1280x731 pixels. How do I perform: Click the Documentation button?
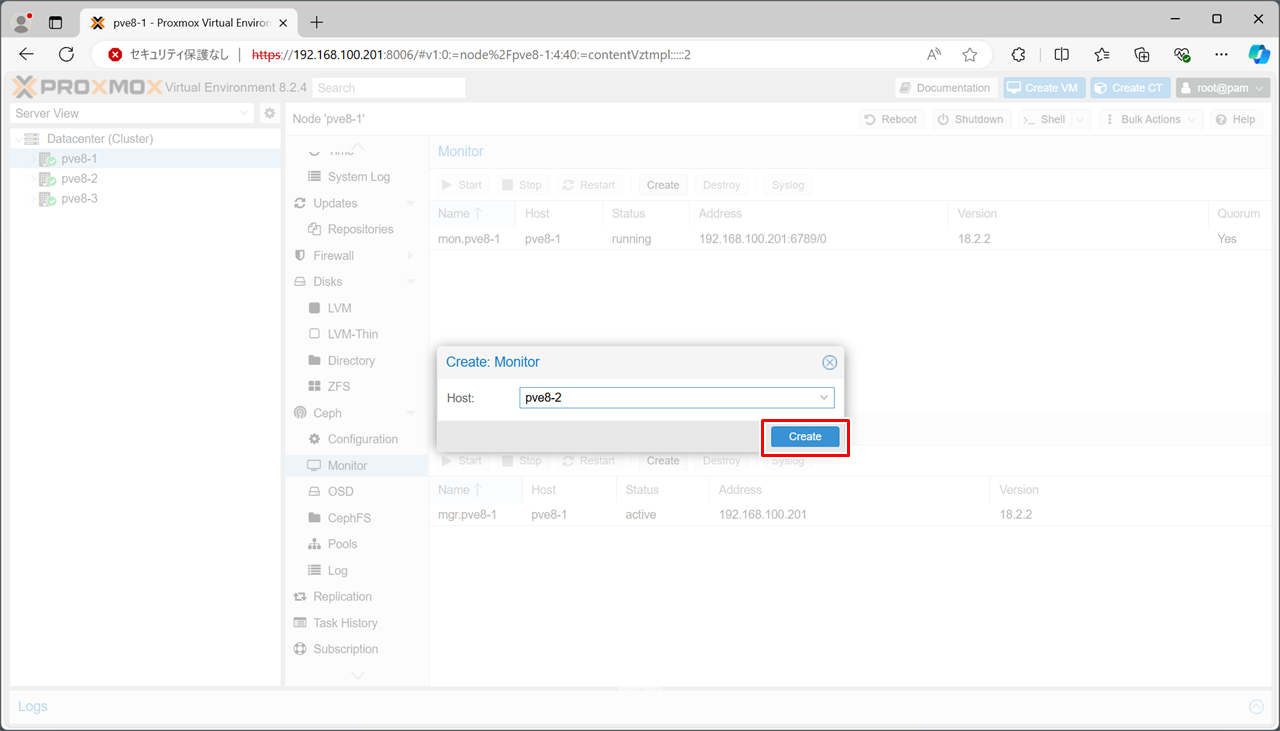[x=945, y=88]
